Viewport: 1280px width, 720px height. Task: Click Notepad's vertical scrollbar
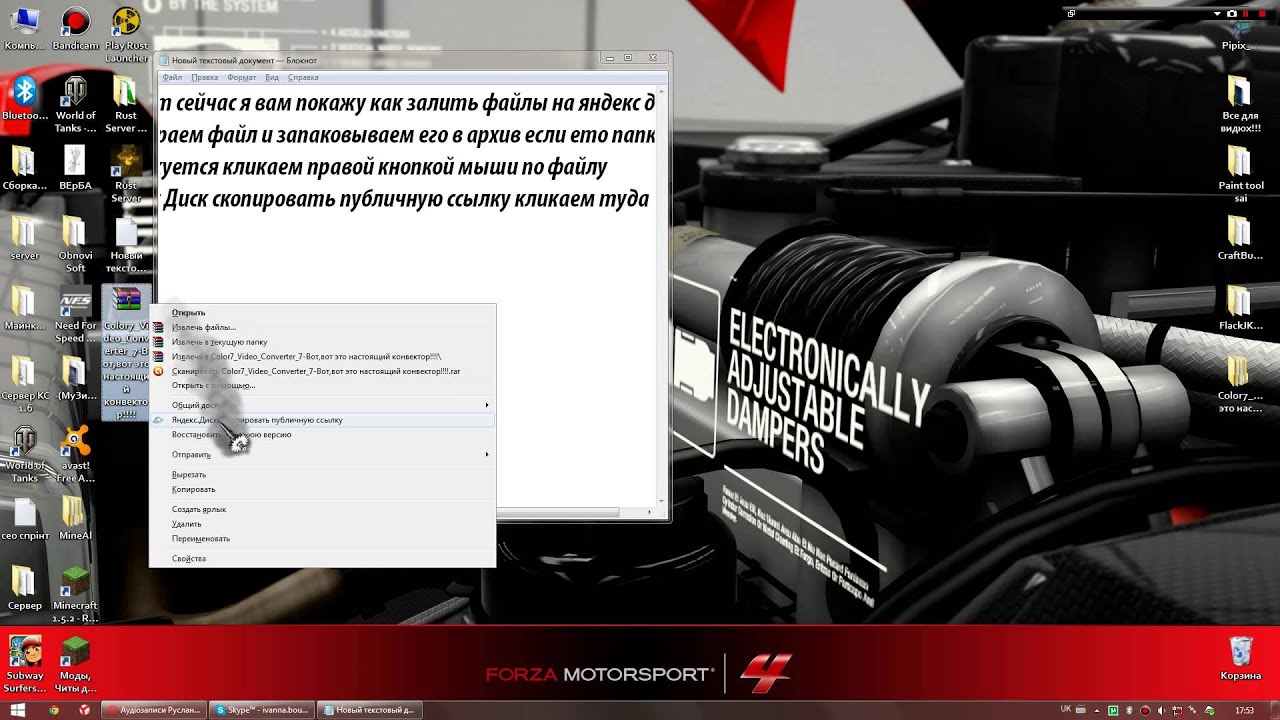coord(661,295)
